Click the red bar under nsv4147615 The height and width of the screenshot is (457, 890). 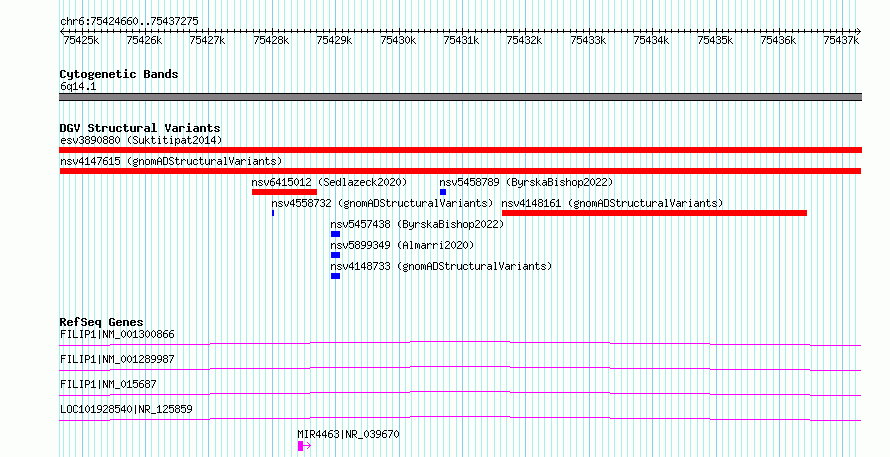coord(460,171)
